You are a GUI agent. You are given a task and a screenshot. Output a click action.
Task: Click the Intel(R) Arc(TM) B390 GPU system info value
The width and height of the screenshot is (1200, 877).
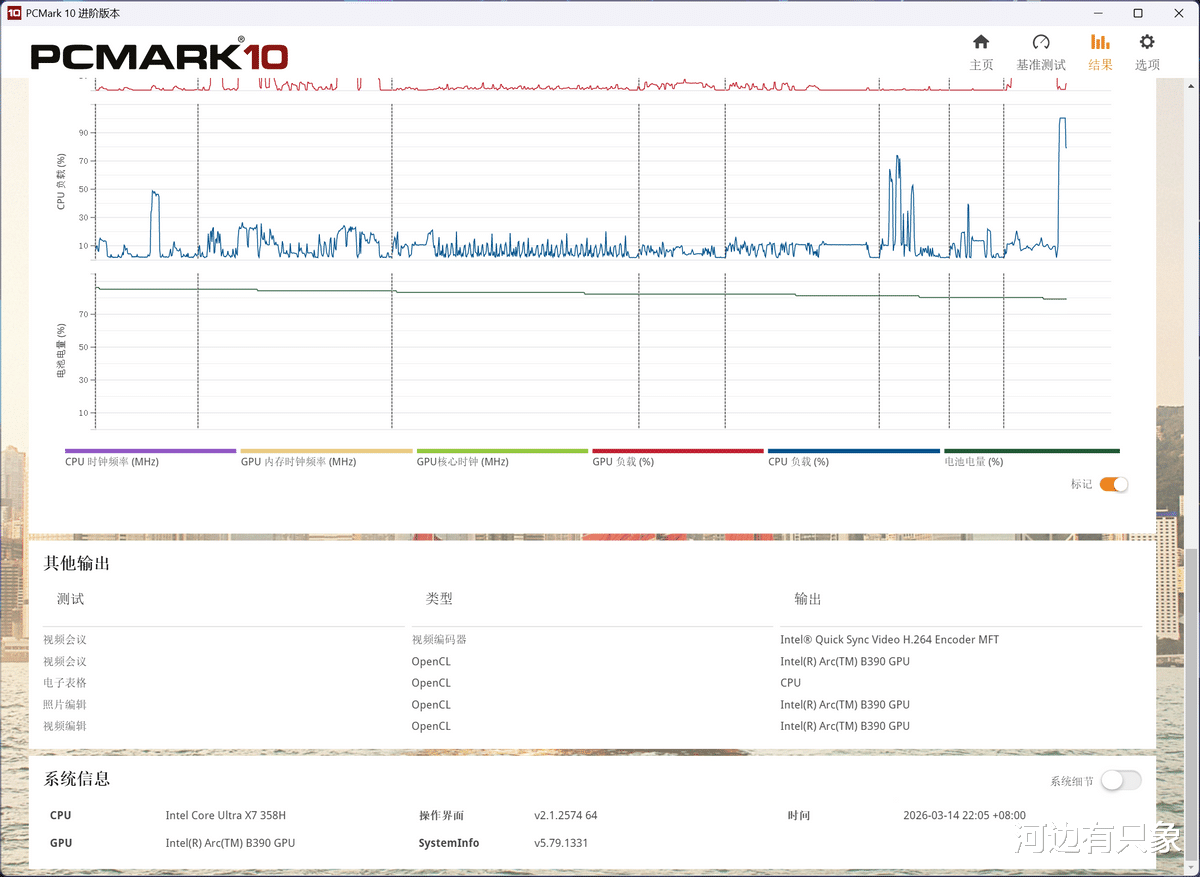pyautogui.click(x=230, y=843)
